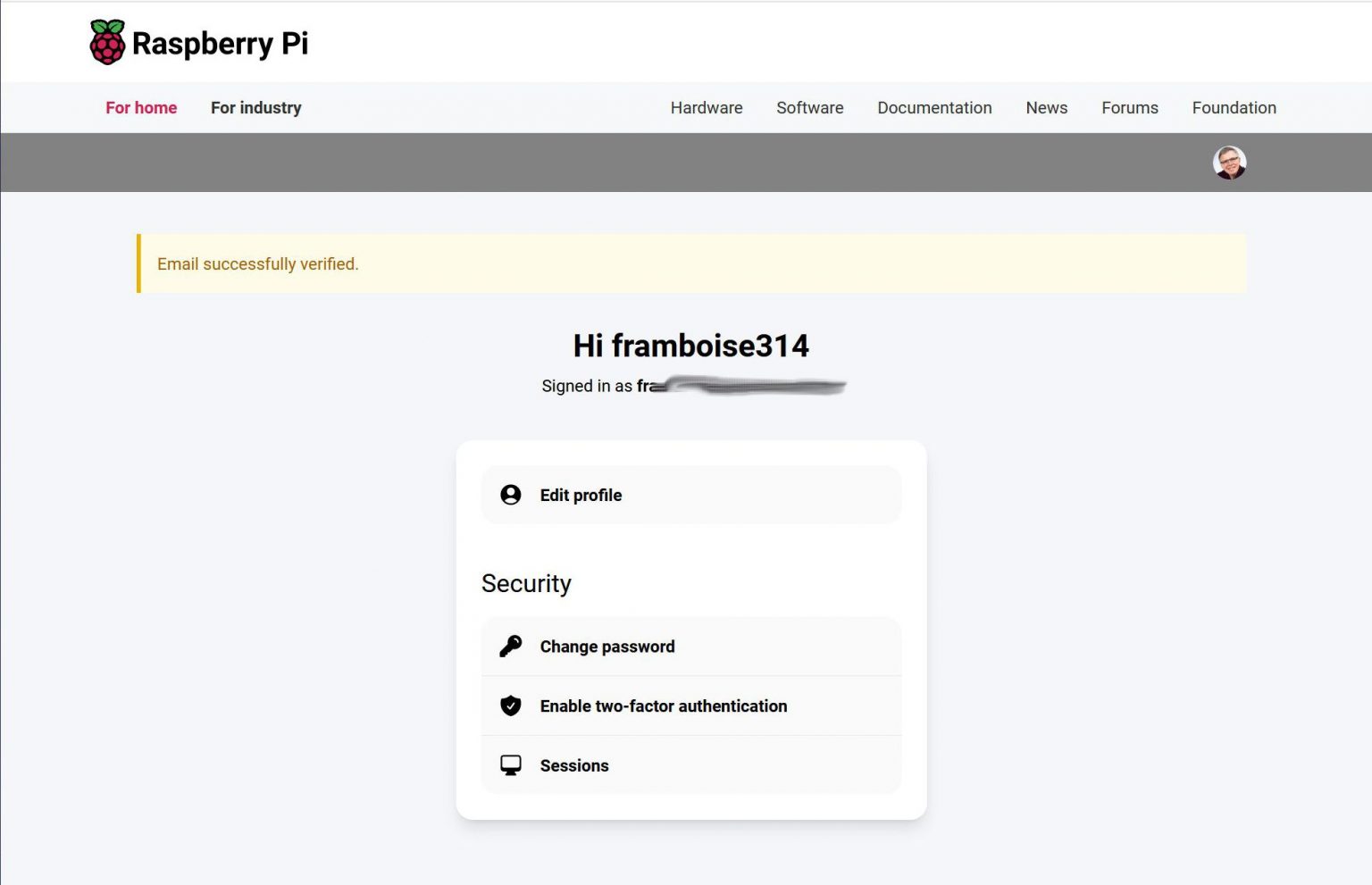Select the For home tab

pos(140,107)
